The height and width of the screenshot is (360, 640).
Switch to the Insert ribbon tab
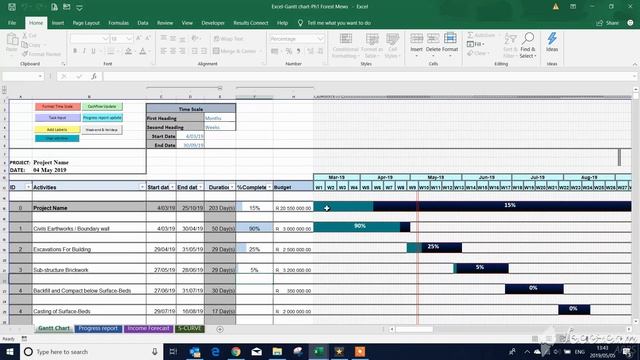(58, 23)
